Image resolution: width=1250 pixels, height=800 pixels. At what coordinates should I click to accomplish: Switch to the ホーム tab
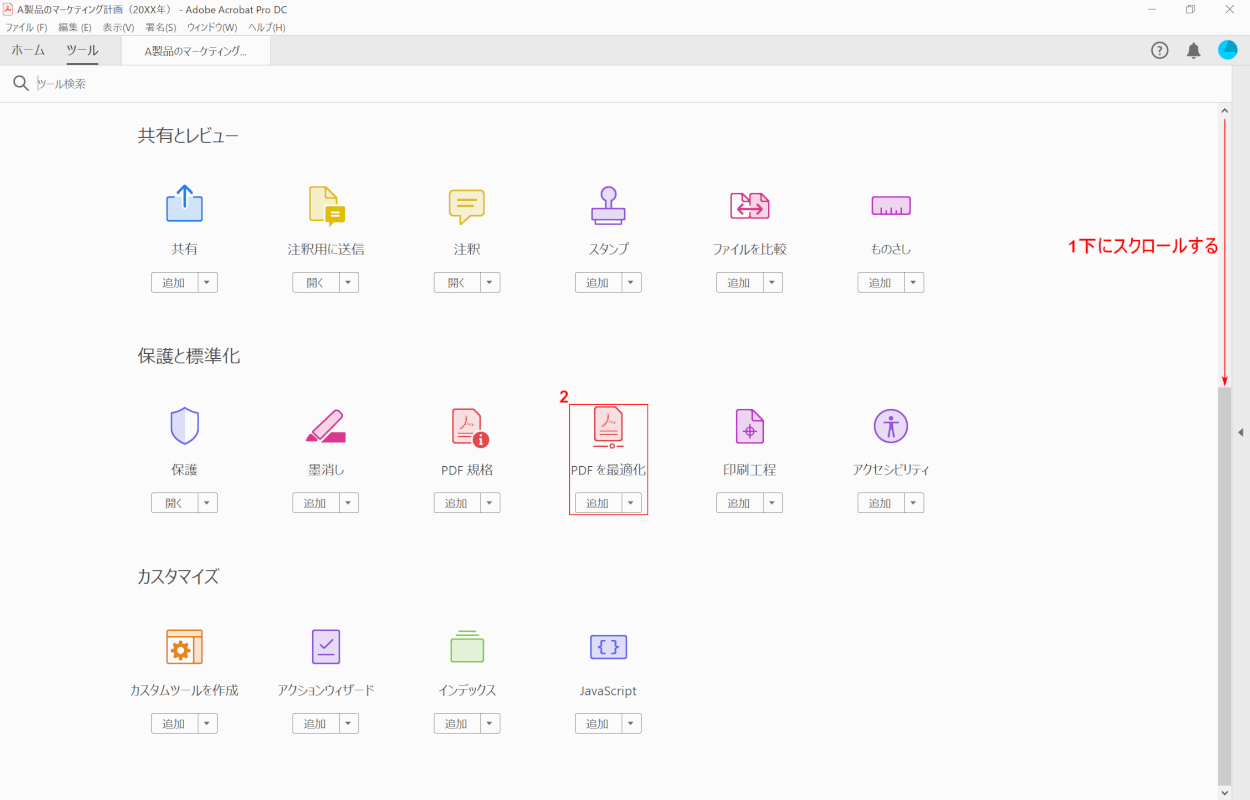coord(28,50)
